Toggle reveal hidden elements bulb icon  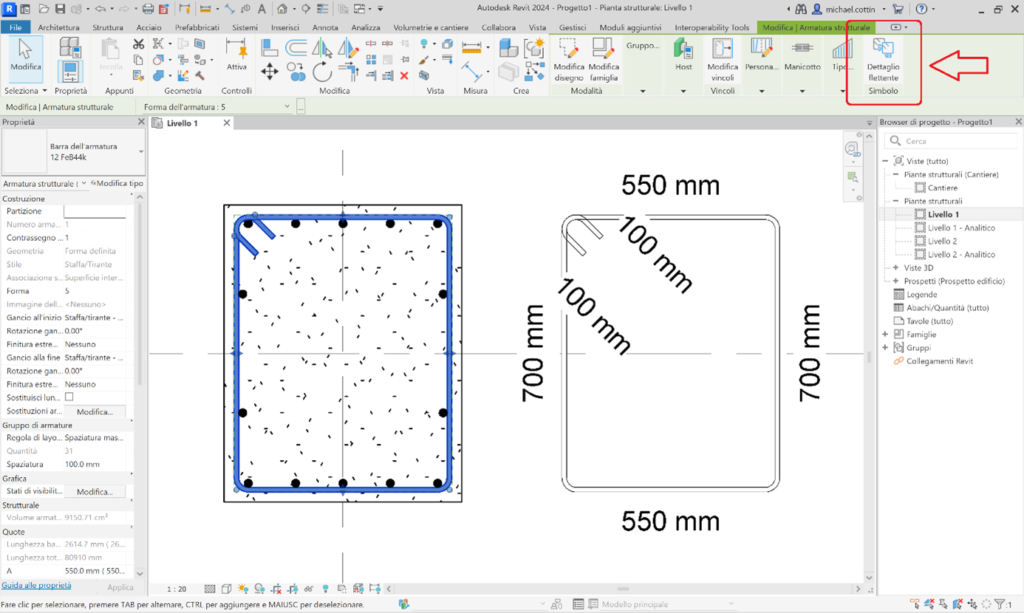click(x=325, y=589)
